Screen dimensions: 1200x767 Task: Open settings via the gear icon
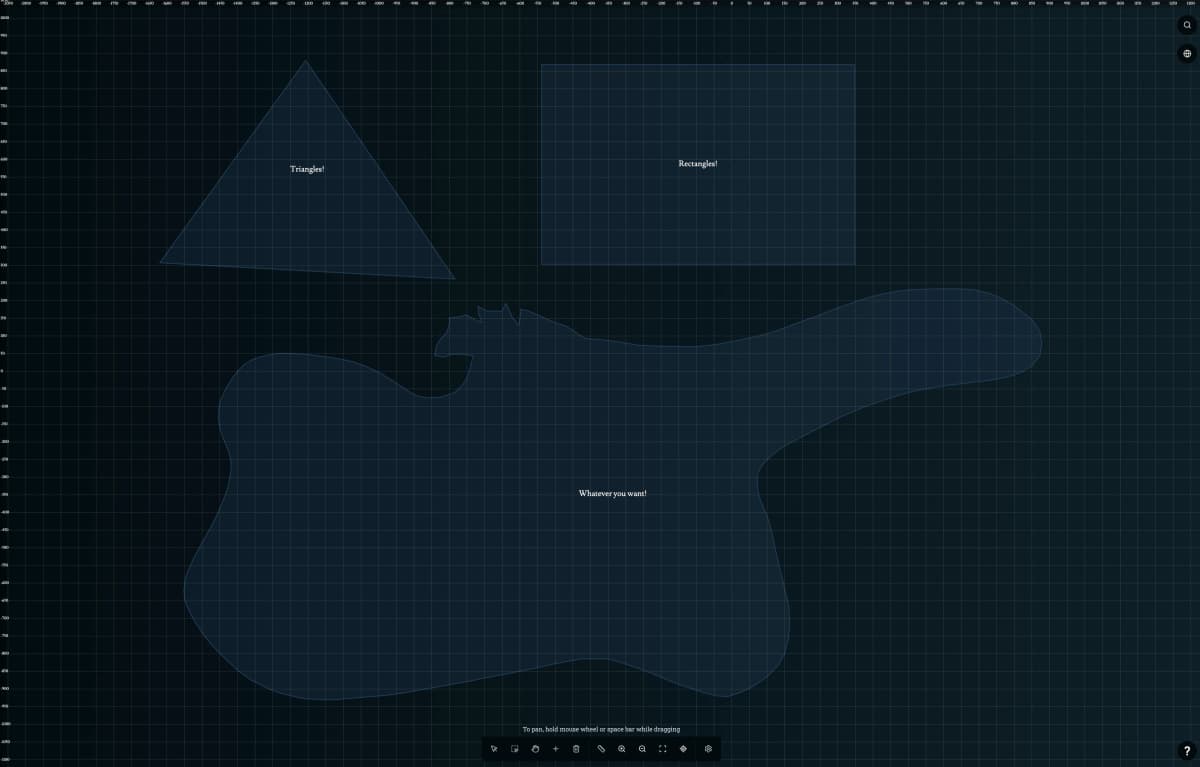pos(708,748)
